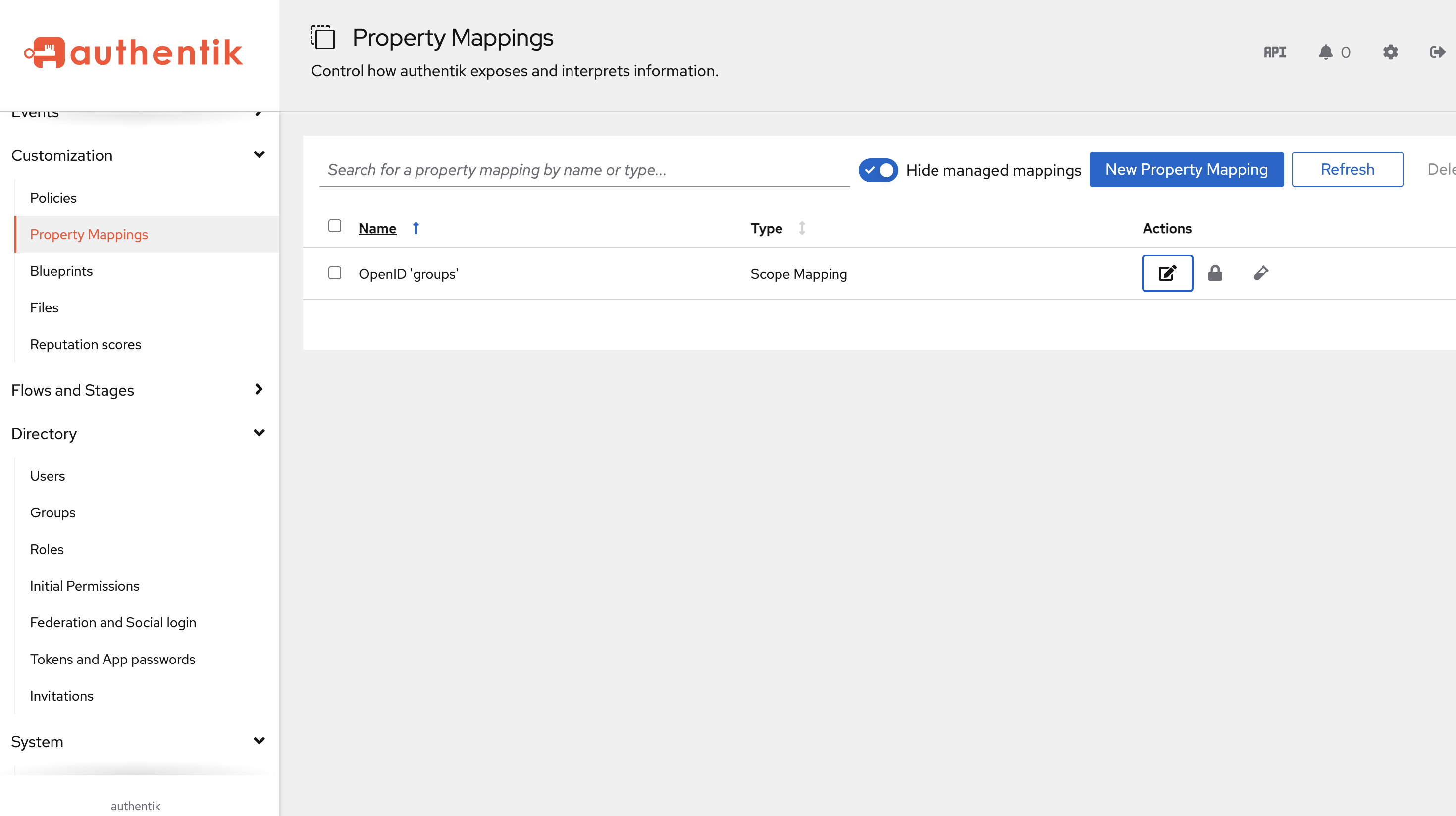Open Tokens and App passwords

(x=112, y=660)
